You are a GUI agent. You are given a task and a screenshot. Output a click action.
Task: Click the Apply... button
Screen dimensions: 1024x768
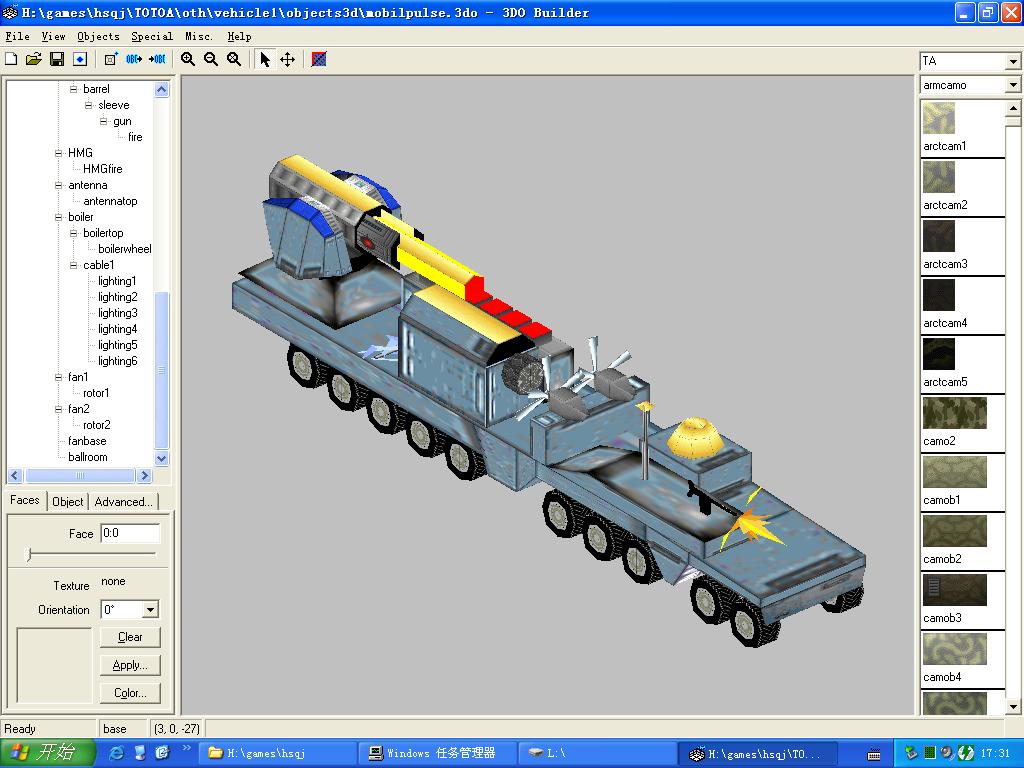[x=130, y=665]
